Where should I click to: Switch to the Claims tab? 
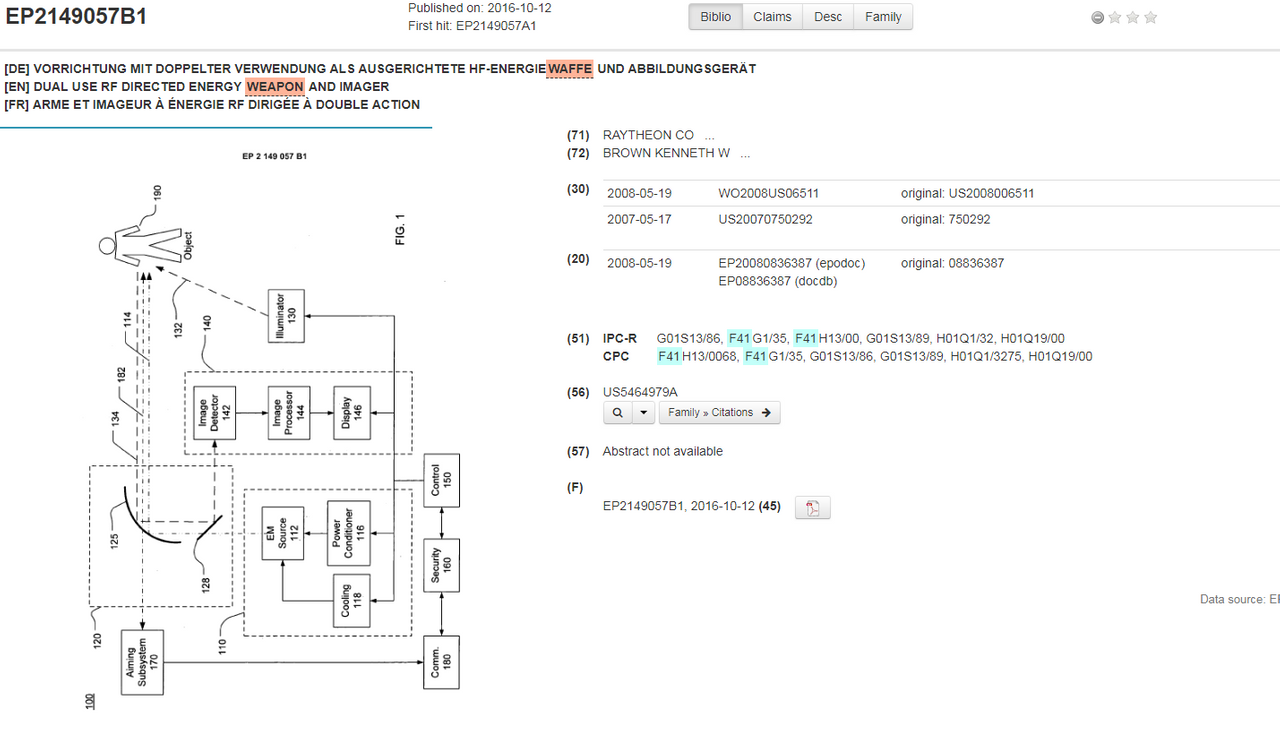click(x=772, y=17)
